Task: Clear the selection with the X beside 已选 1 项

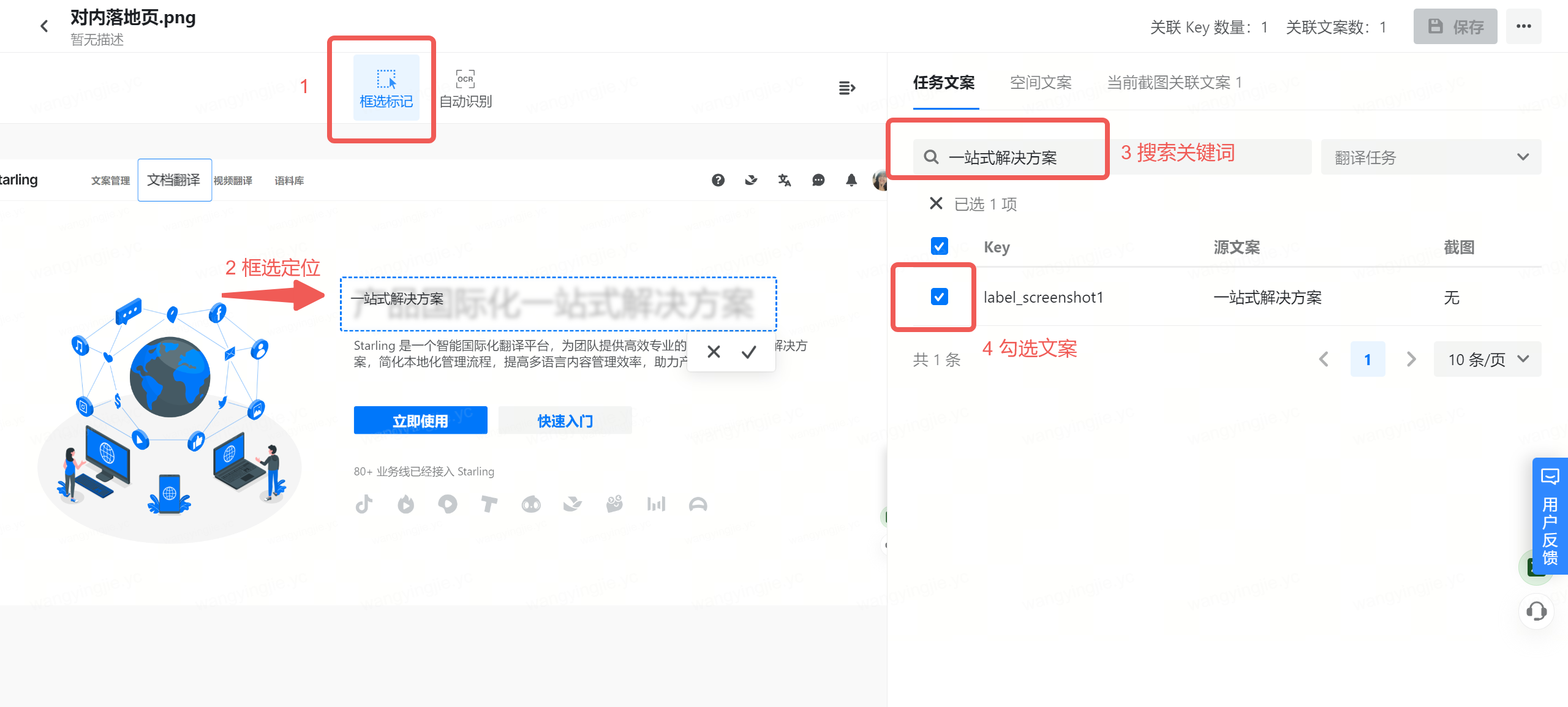Action: (935, 203)
